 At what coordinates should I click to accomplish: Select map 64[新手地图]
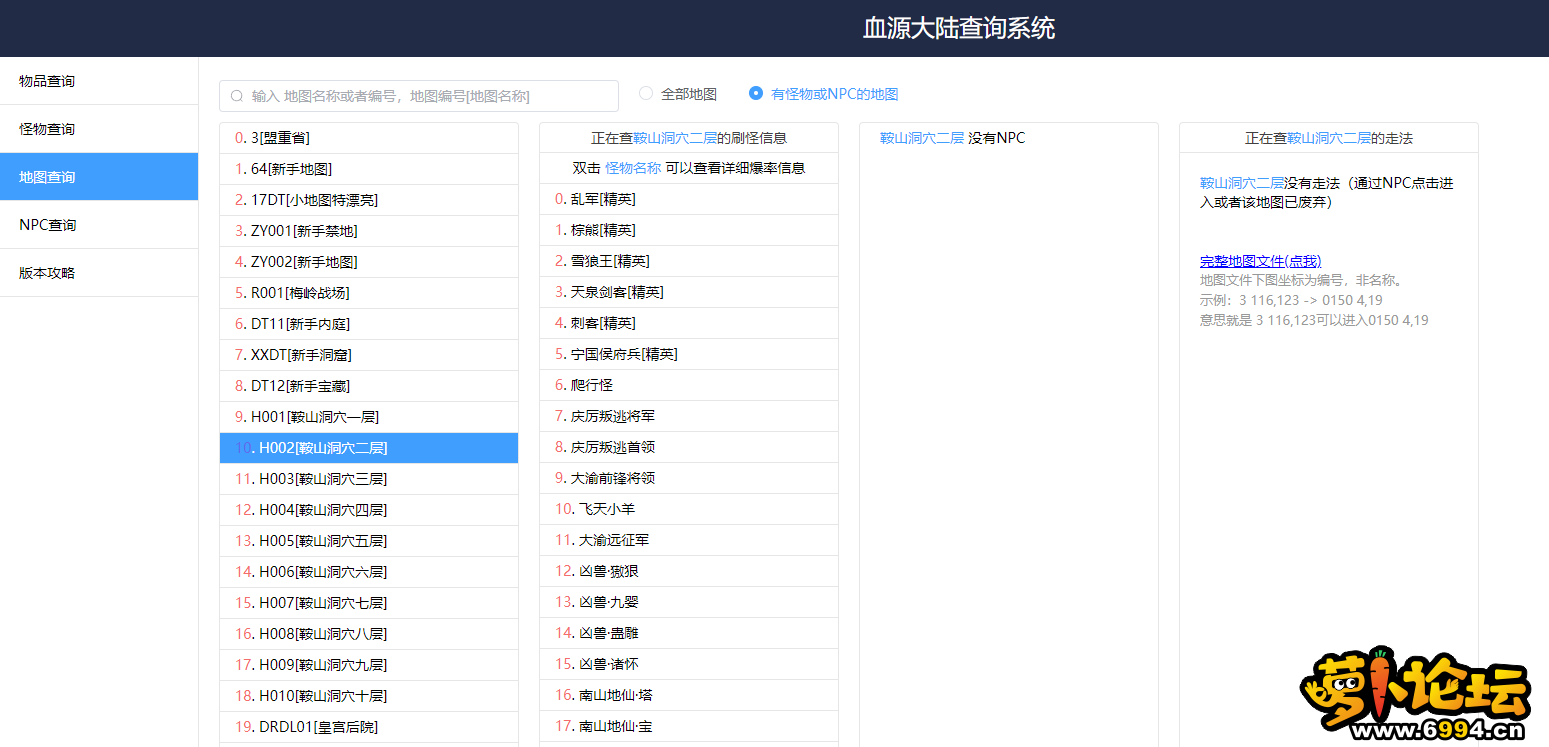click(369, 169)
